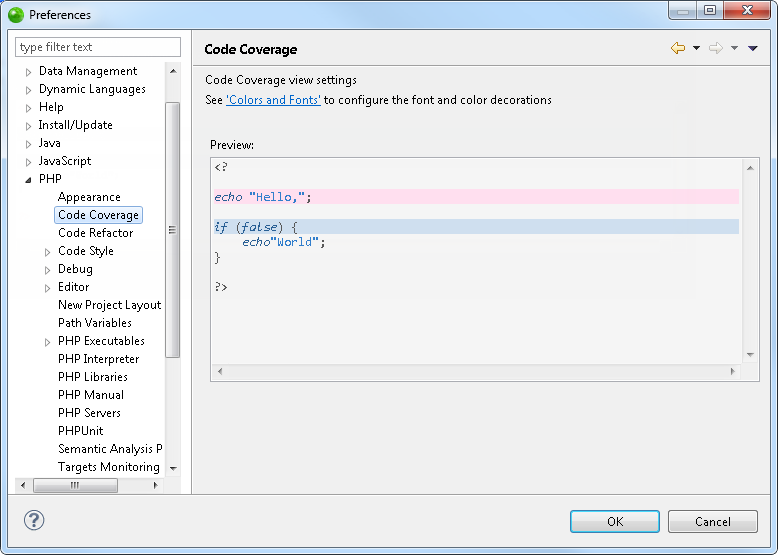Viewport: 778px width, 555px height.
Task: Select the Code Refactor preference page
Action: pos(95,233)
